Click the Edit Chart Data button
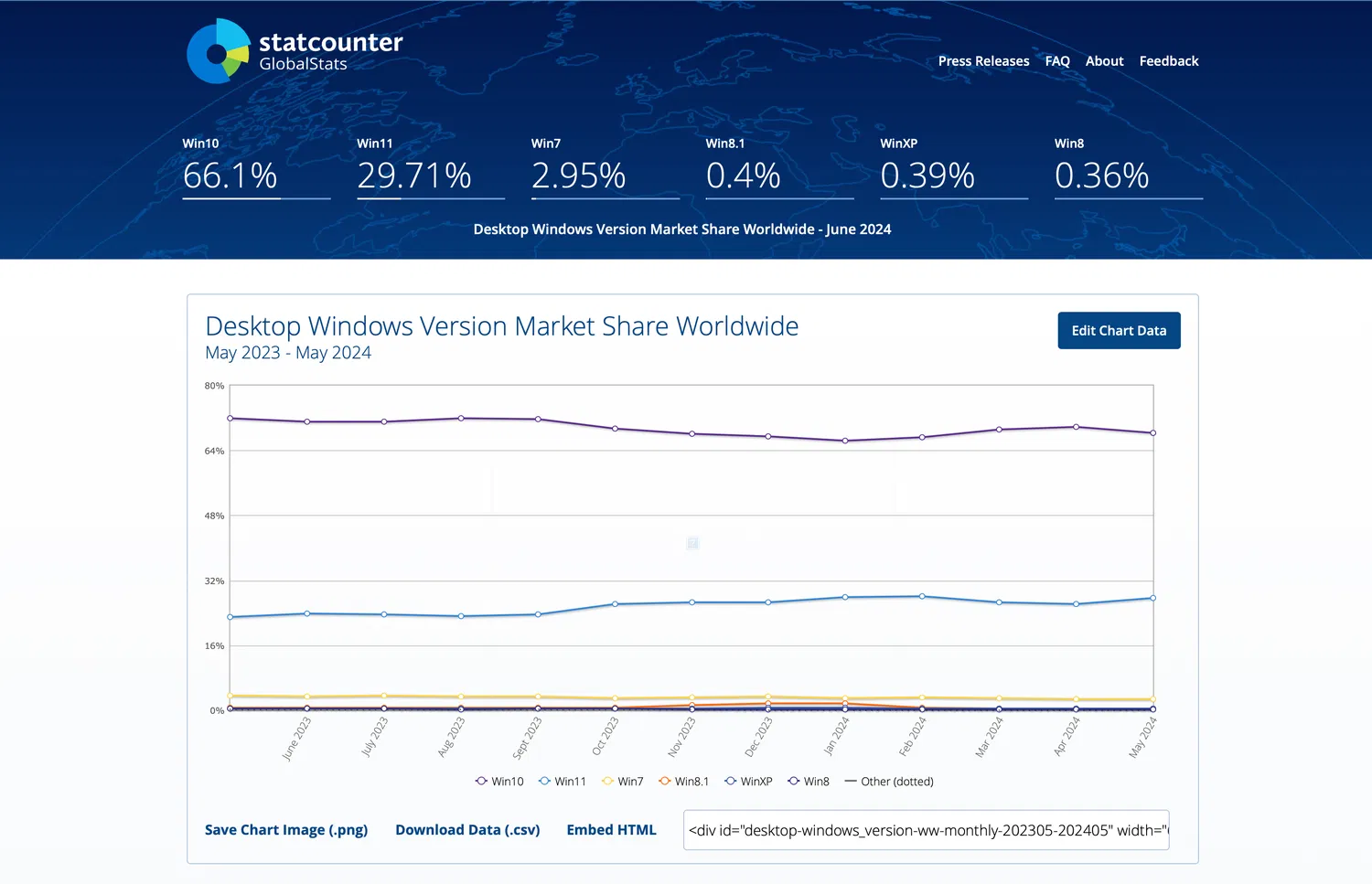Screen dimensions: 1372x884 coord(1119,331)
